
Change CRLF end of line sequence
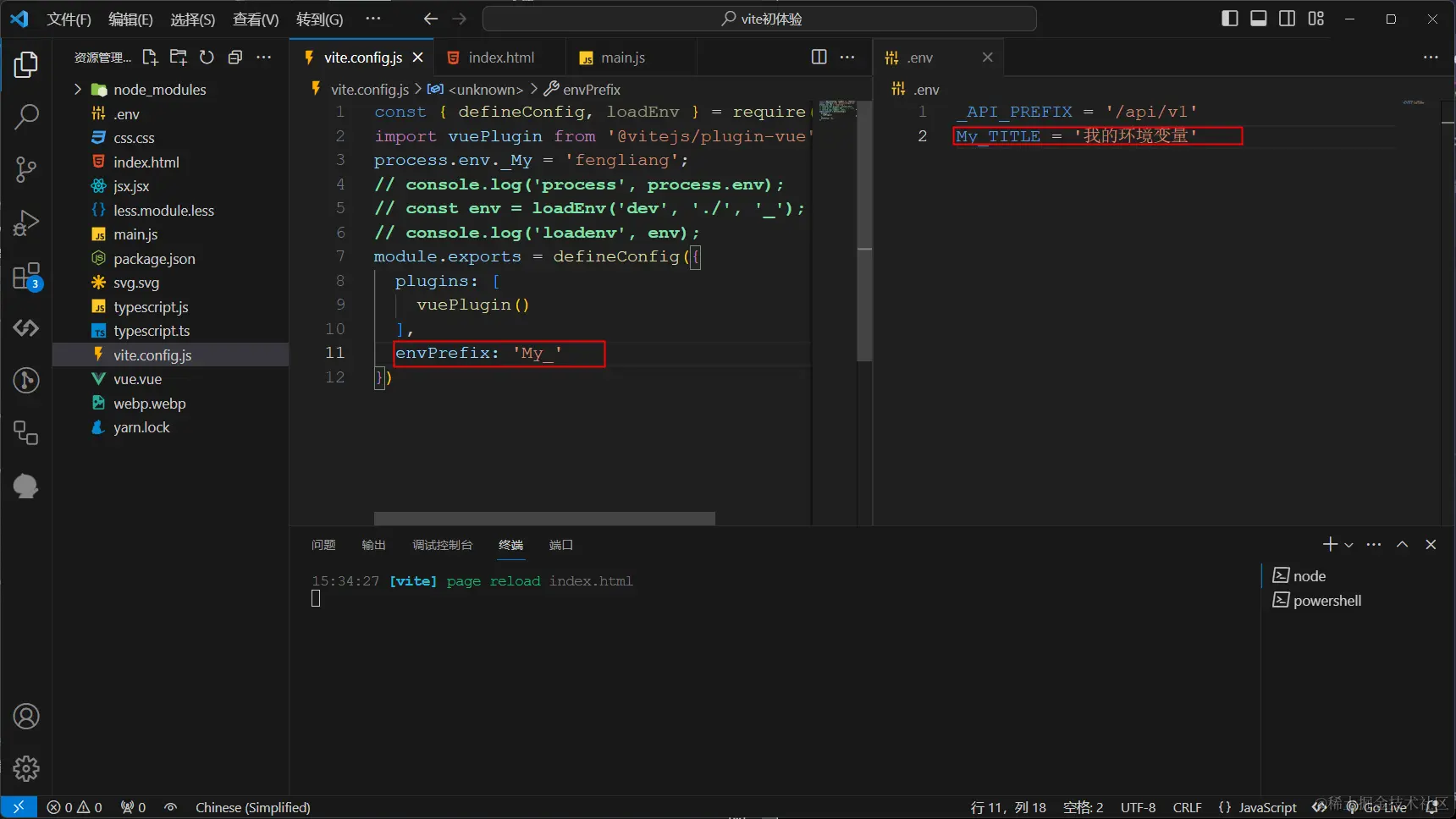click(x=1187, y=807)
